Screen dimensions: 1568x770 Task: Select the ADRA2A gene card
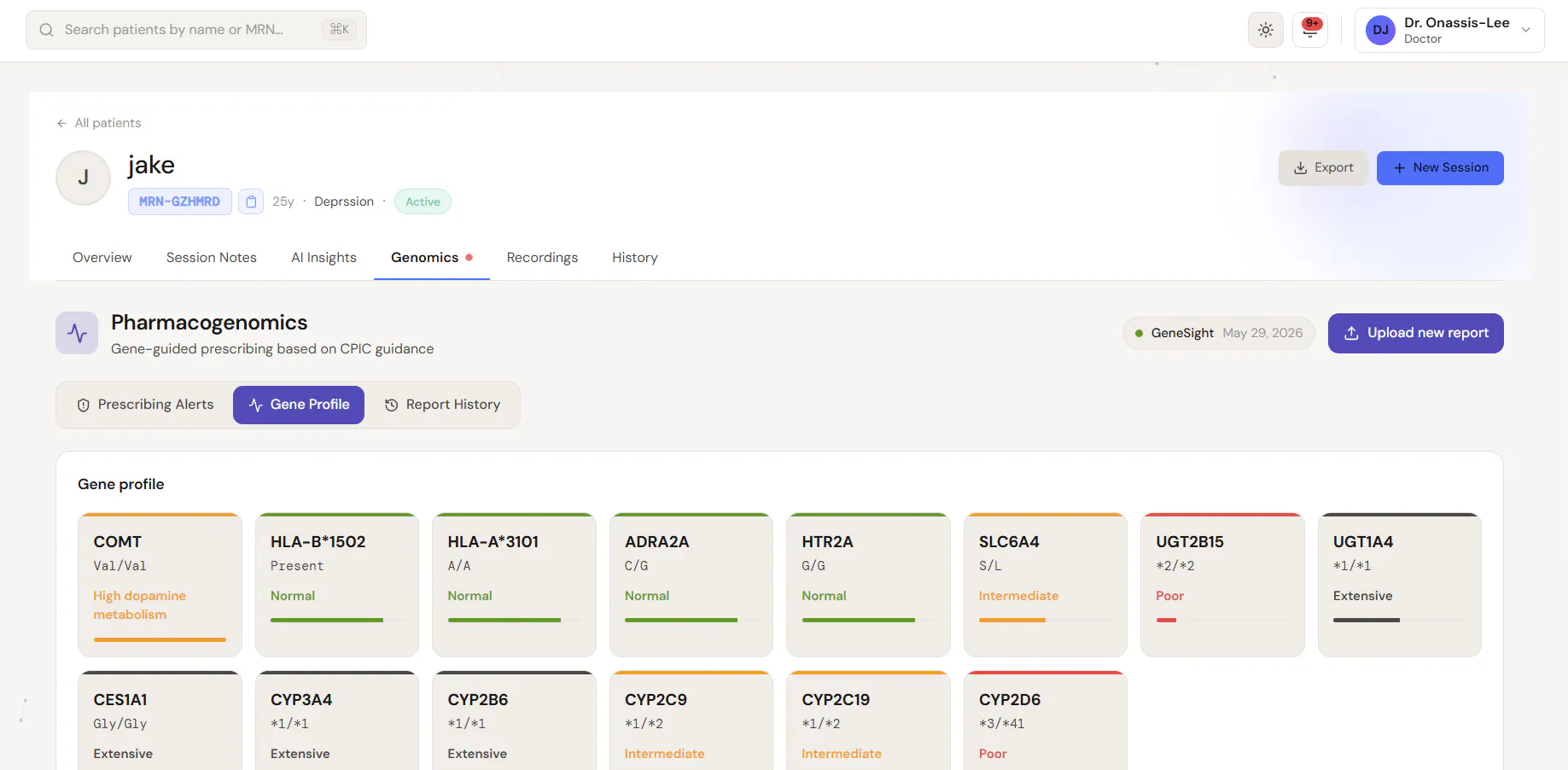click(x=691, y=585)
